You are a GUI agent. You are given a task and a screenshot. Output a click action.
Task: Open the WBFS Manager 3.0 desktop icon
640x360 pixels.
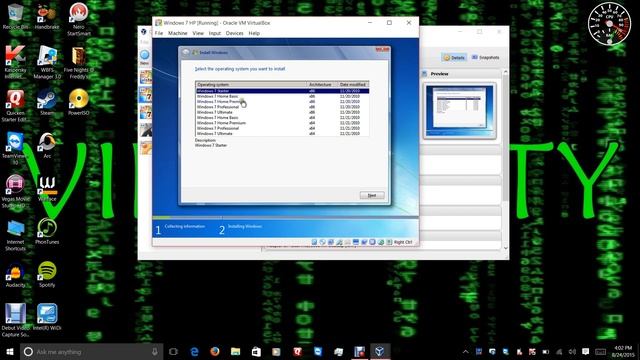point(47,62)
